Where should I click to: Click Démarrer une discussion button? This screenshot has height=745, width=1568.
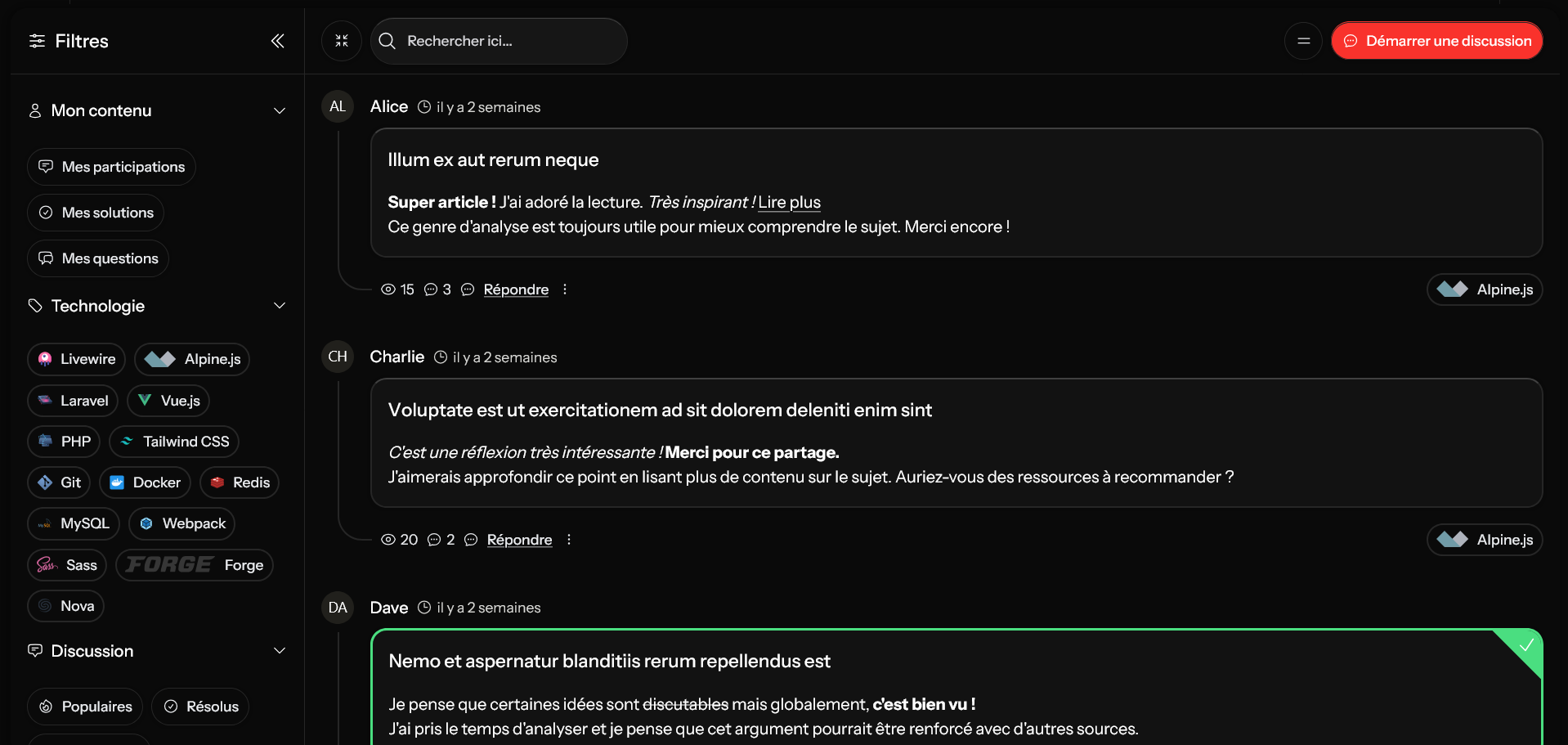click(1436, 41)
